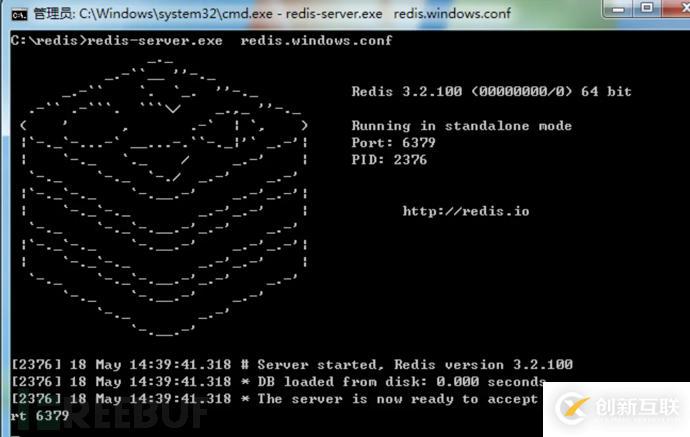Click the Redis ASCII art cube logo
The height and width of the screenshot is (437, 690).
(x=164, y=198)
